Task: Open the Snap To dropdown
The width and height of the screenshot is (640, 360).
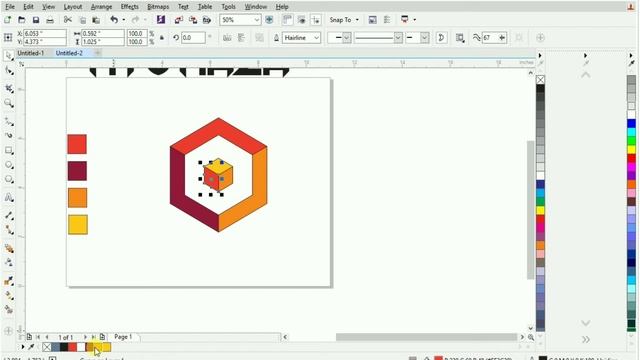Action: pos(344,20)
